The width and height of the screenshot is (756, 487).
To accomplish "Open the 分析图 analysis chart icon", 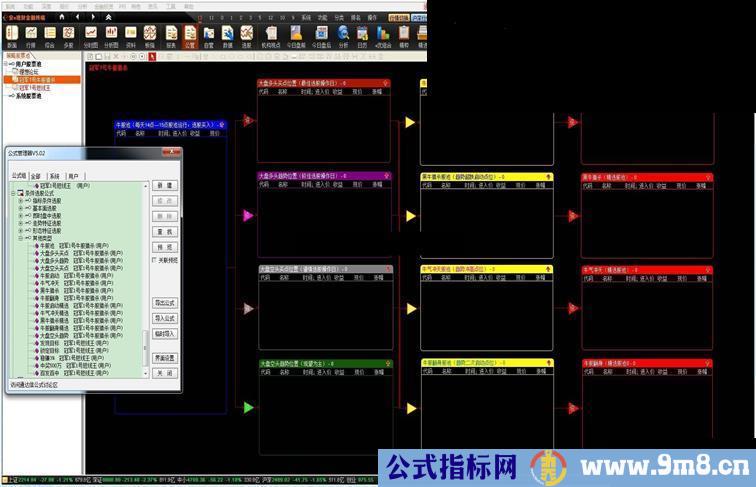I will click(111, 36).
